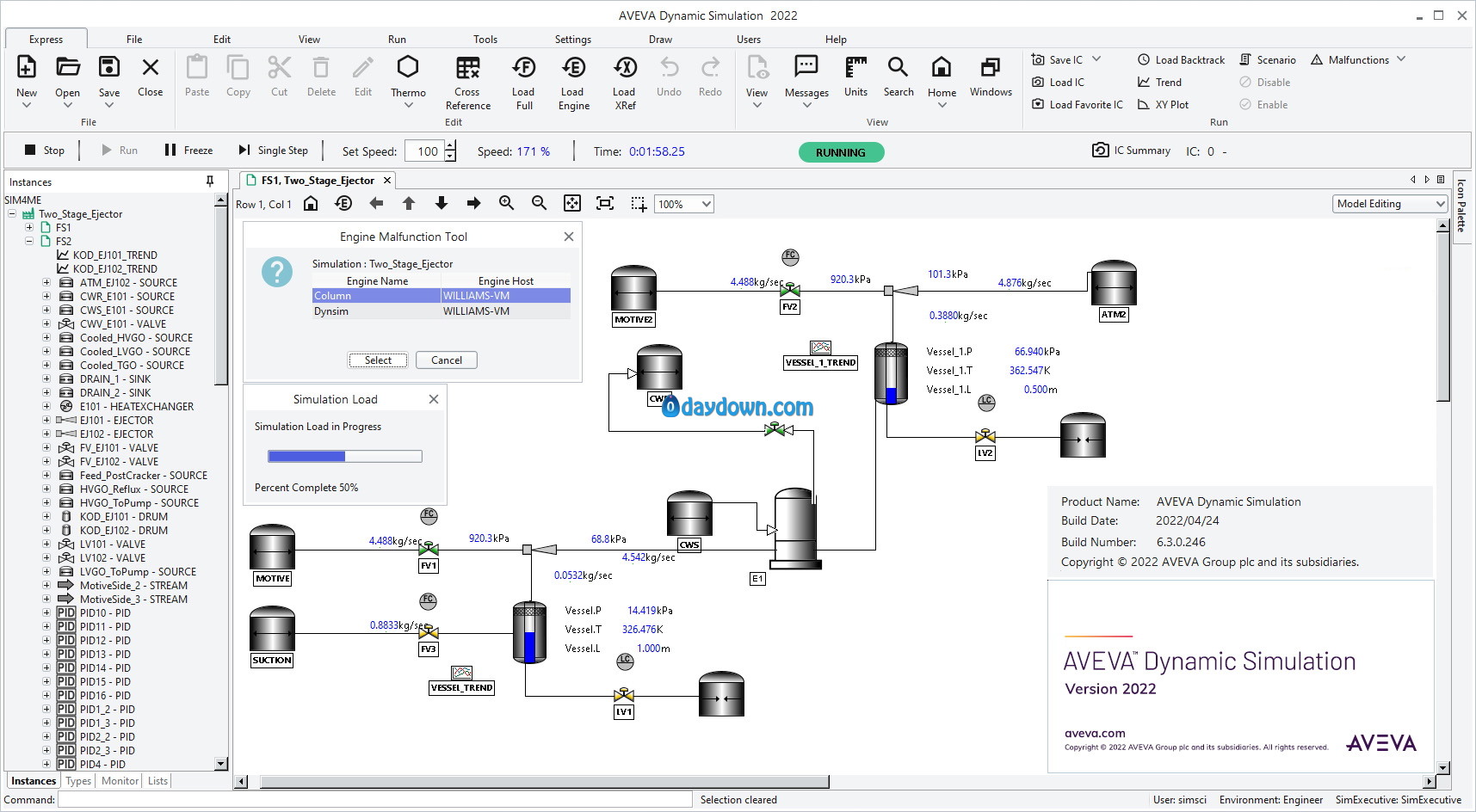Click the Set Speed input field
This screenshot has height=812, width=1476.
click(x=424, y=151)
